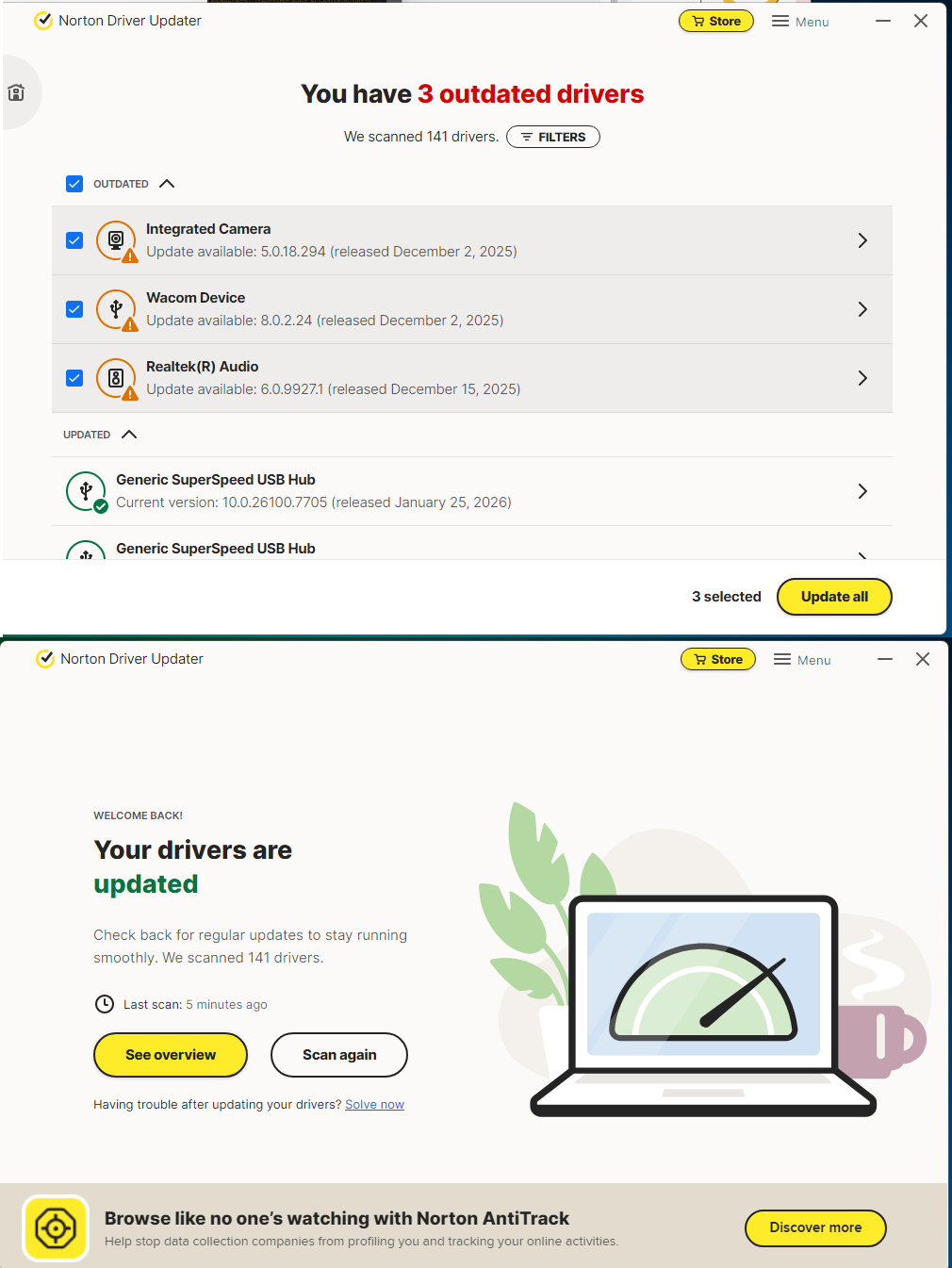This screenshot has width=952, height=1268.
Task: Open the Menu in the top window
Action: tap(800, 21)
